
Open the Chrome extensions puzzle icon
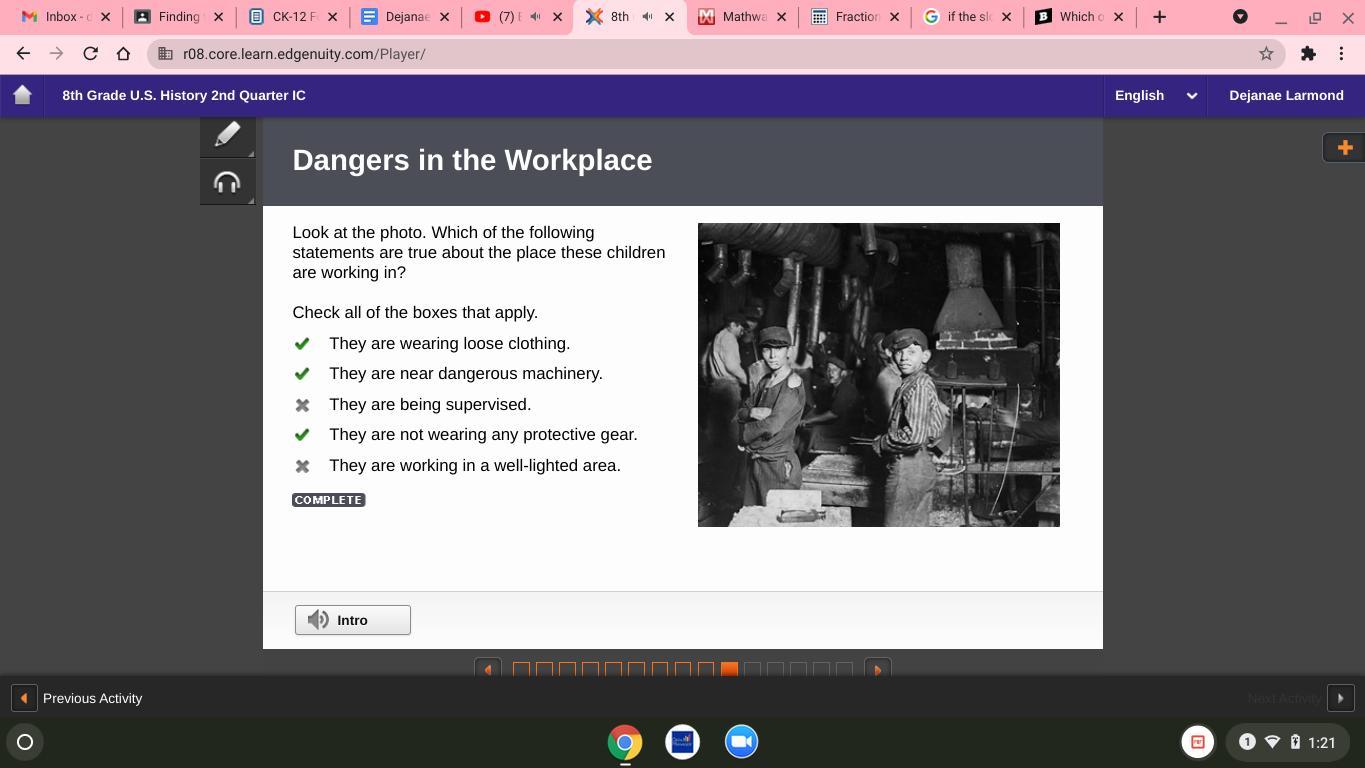tap(1308, 54)
